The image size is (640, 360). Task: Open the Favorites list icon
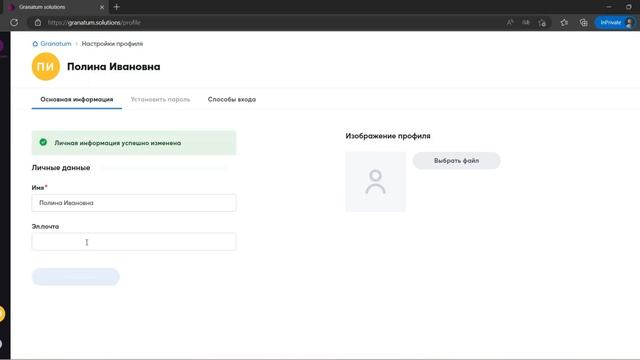point(564,22)
